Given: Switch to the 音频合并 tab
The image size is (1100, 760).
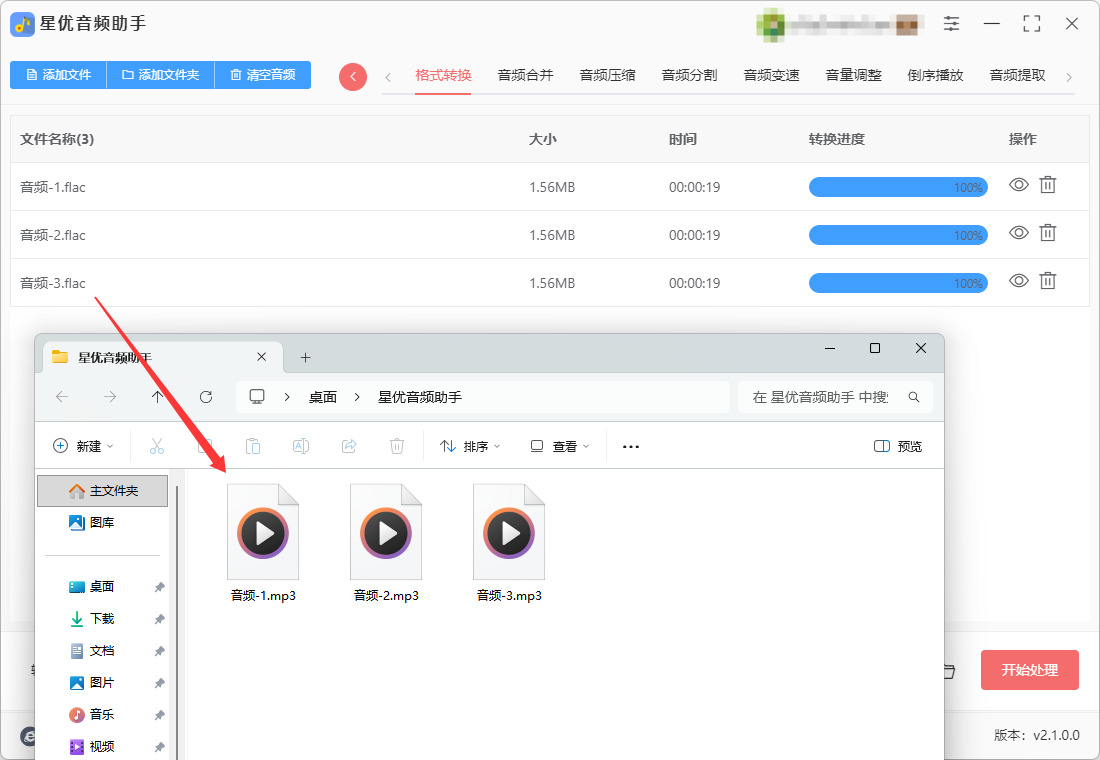Looking at the screenshot, I should (525, 75).
